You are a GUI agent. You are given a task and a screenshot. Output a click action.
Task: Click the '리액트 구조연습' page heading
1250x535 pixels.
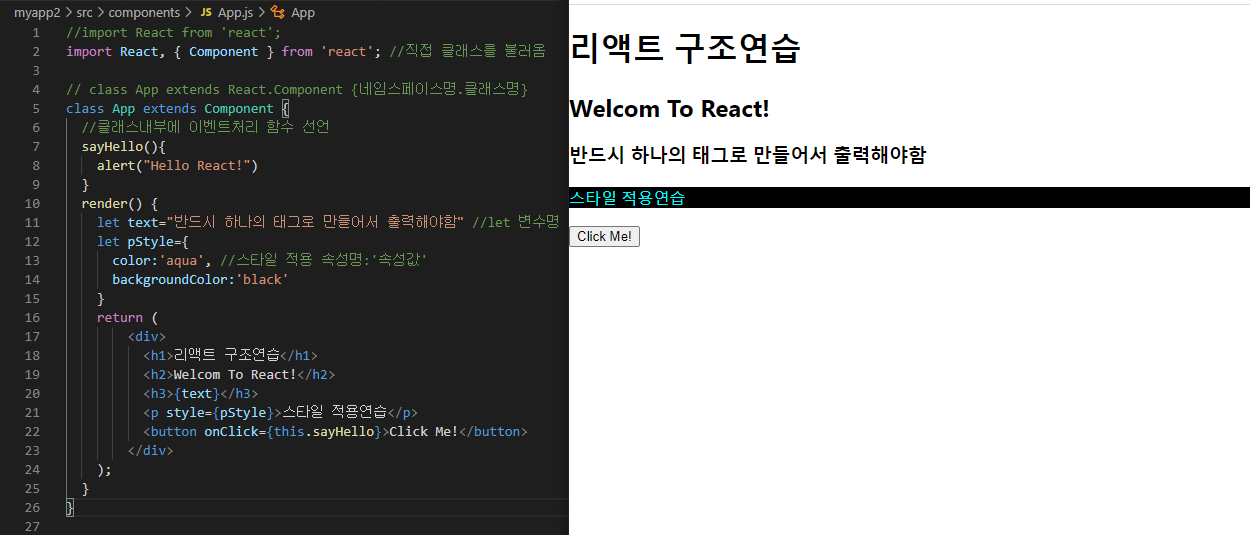pyautogui.click(x=685, y=48)
